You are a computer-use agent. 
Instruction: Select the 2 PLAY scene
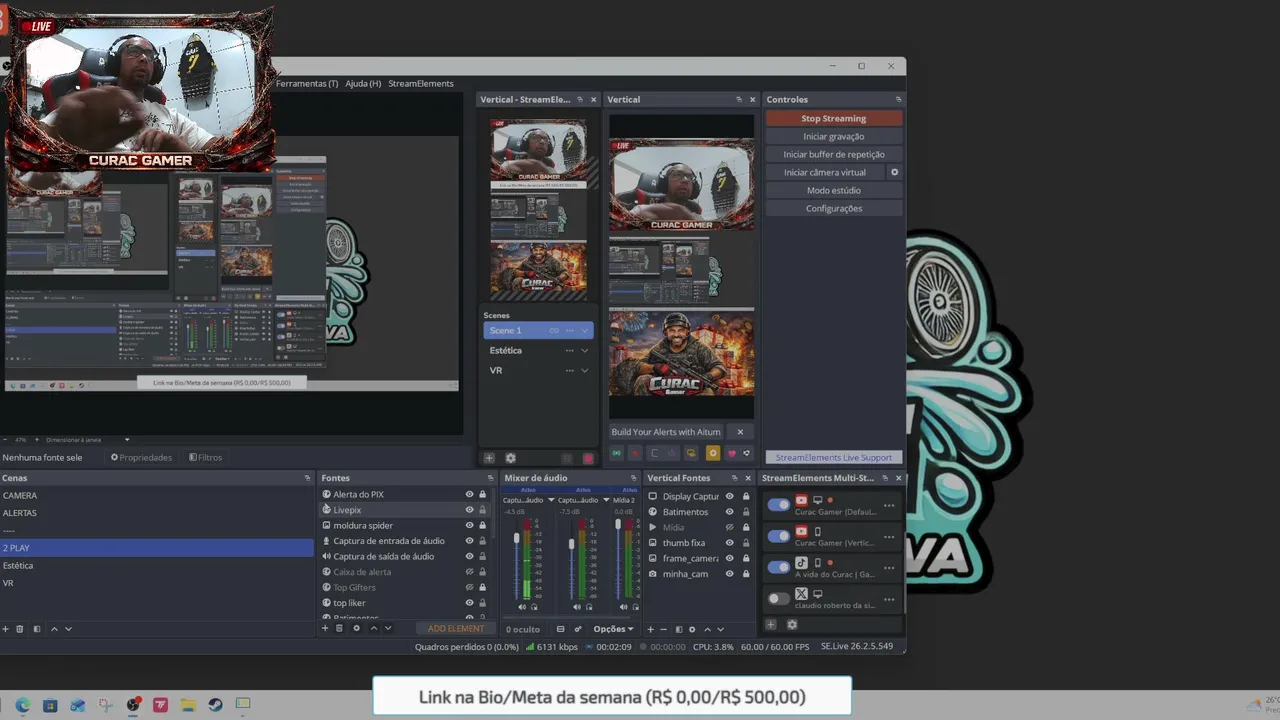tap(157, 548)
